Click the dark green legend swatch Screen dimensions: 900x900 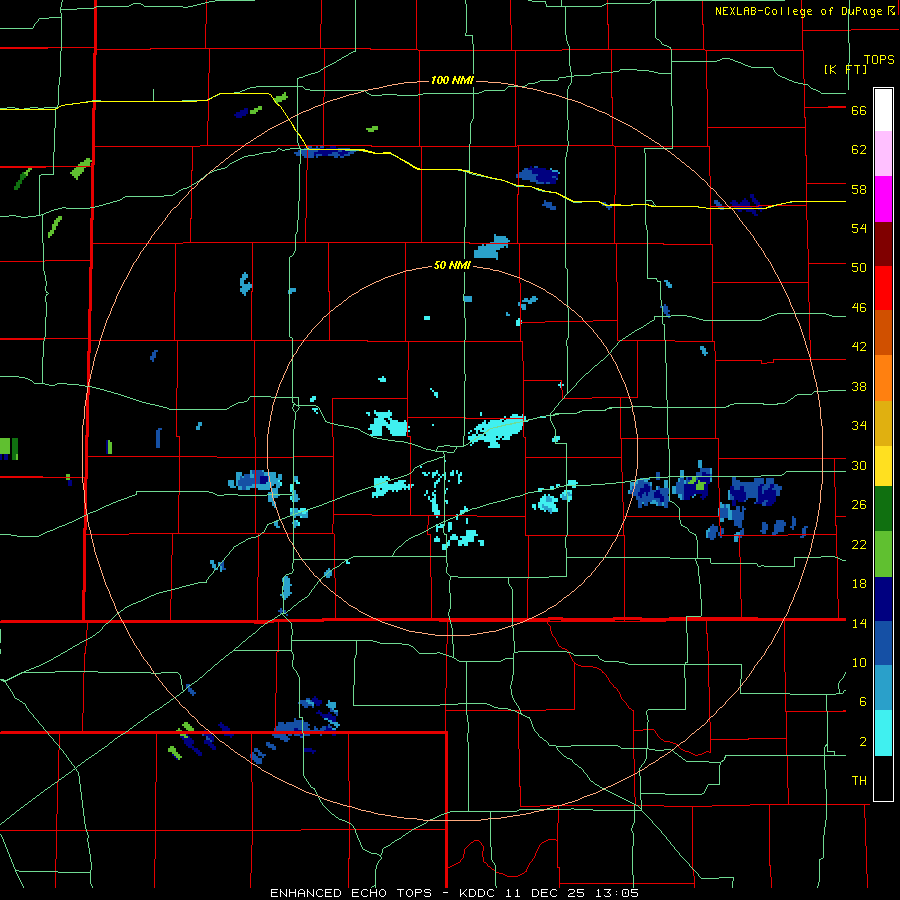883,509
